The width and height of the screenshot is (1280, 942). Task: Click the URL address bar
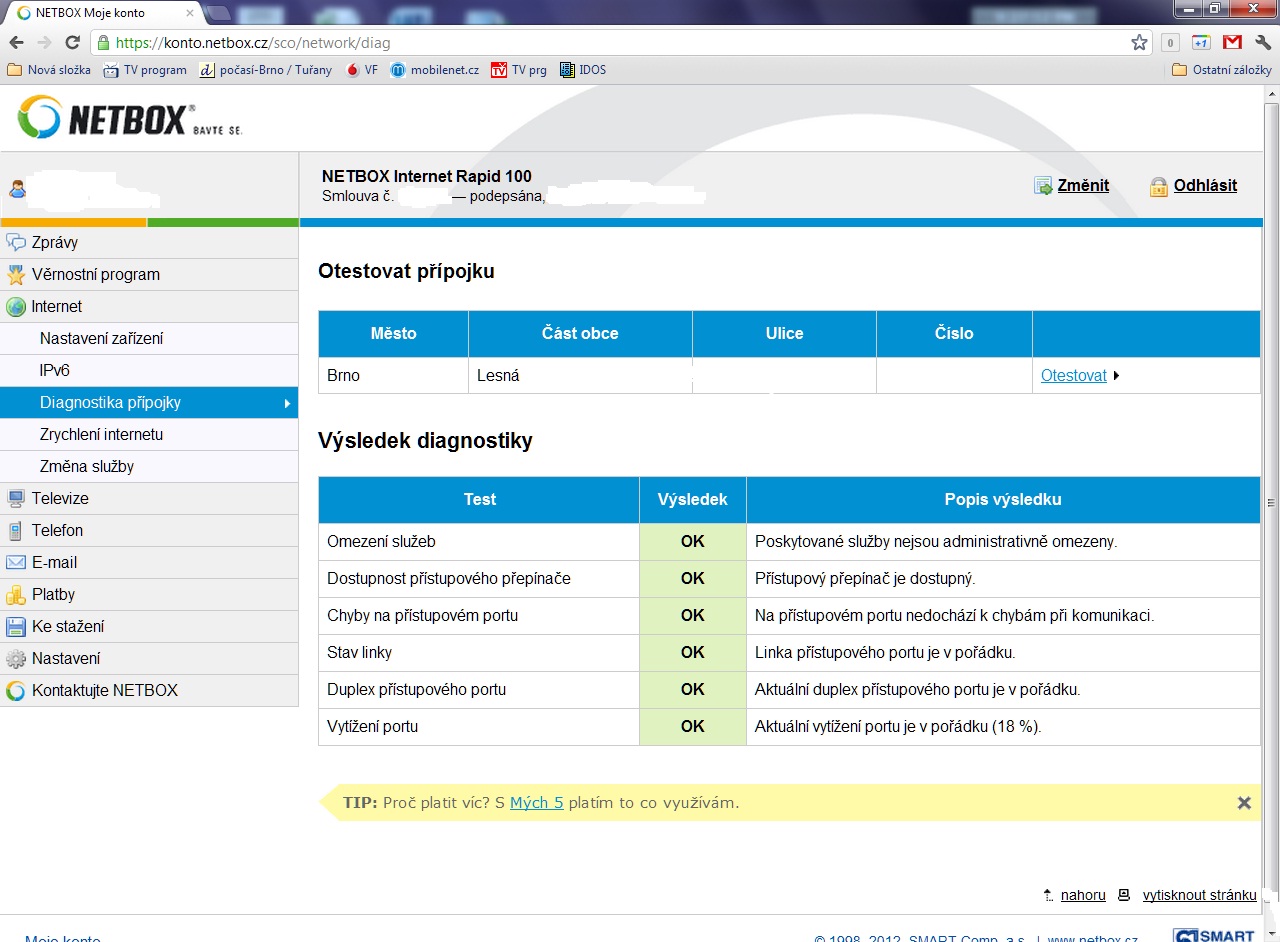tap(600, 43)
